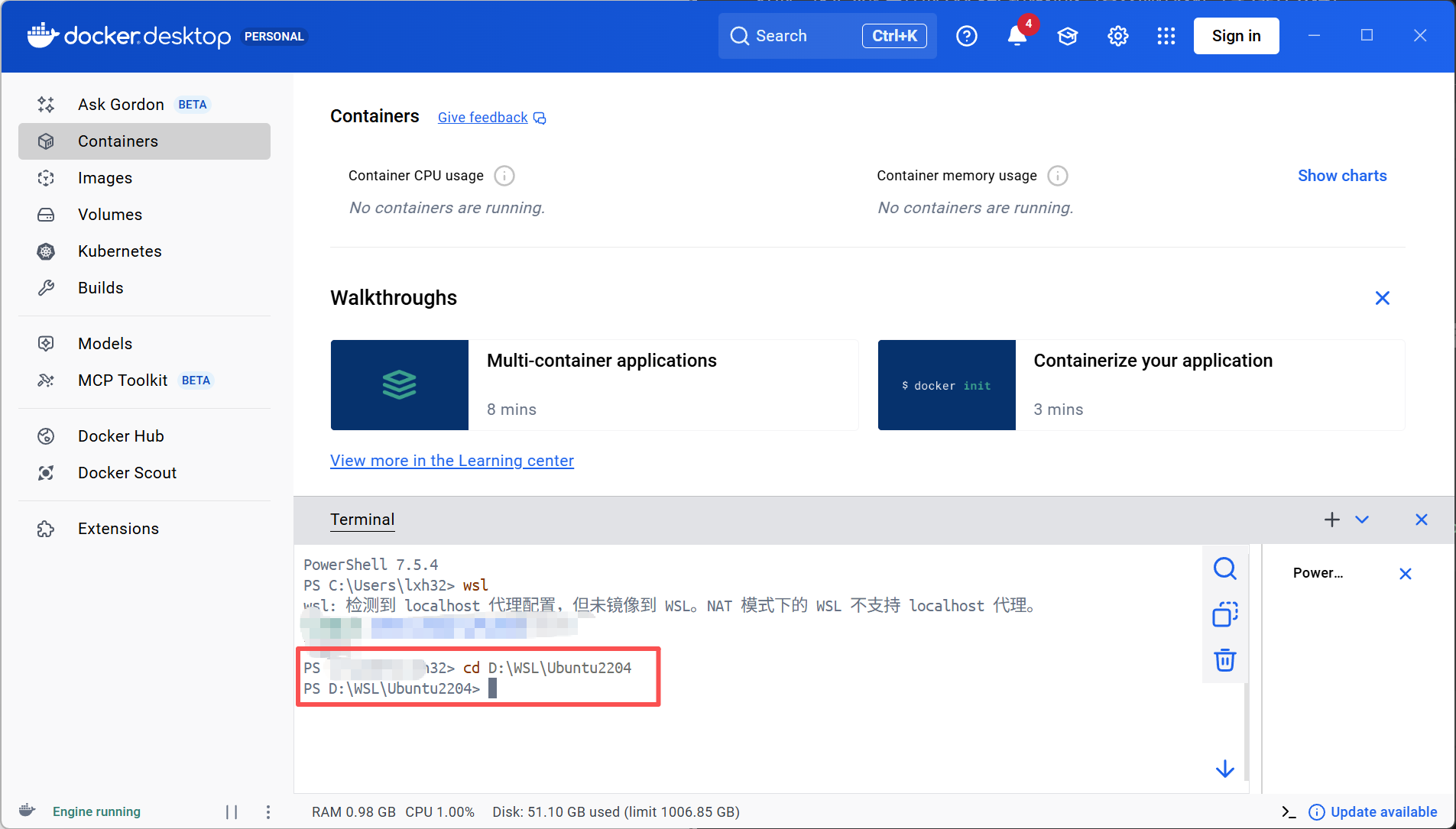Switch to the Containers tab
The width and height of the screenshot is (1456, 829).
coord(118,141)
